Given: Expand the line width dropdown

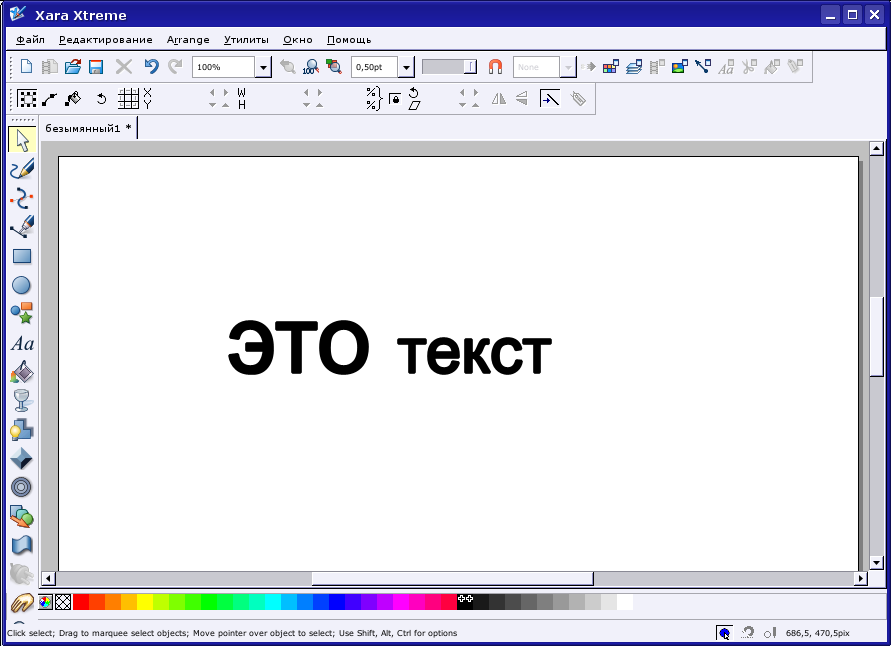Looking at the screenshot, I should (x=406, y=67).
